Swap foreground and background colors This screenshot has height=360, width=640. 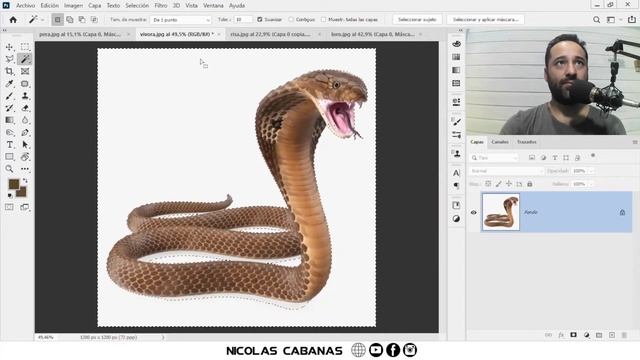click(x=25, y=181)
